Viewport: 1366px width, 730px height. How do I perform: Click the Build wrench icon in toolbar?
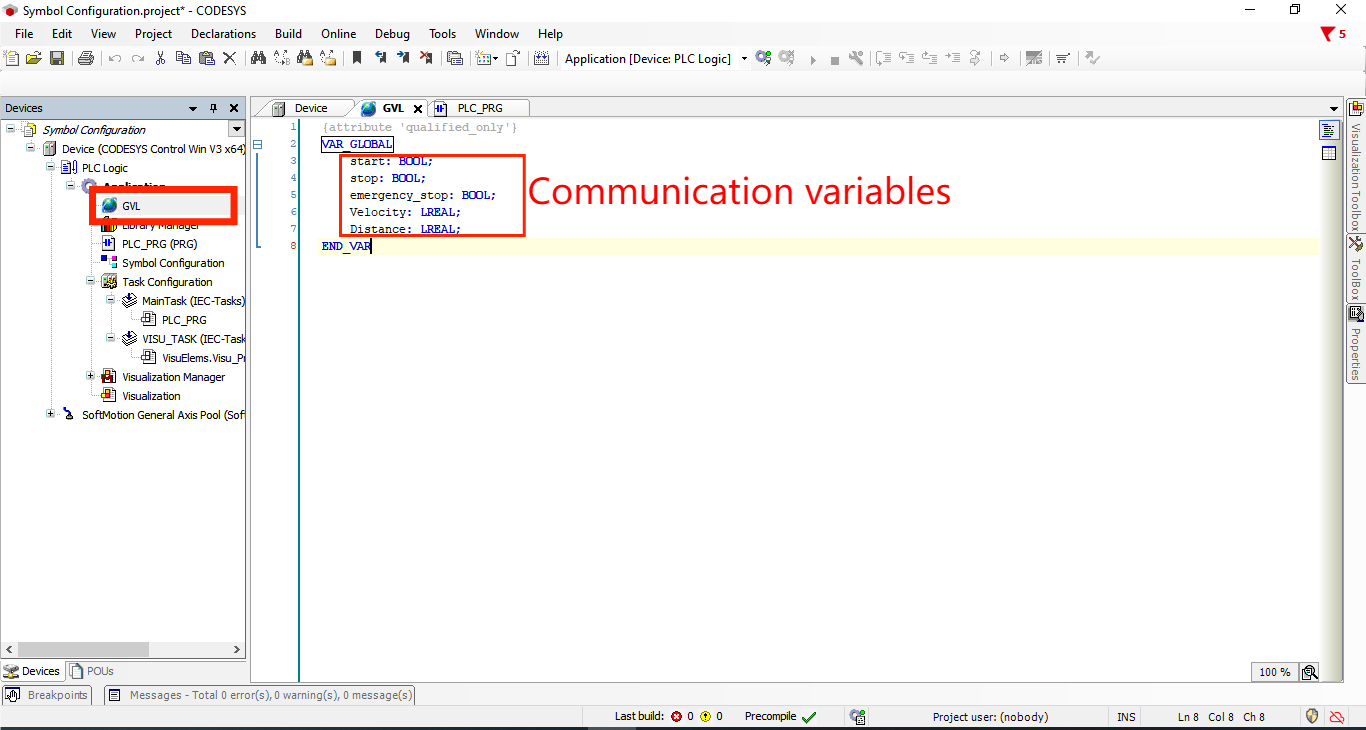point(856,59)
